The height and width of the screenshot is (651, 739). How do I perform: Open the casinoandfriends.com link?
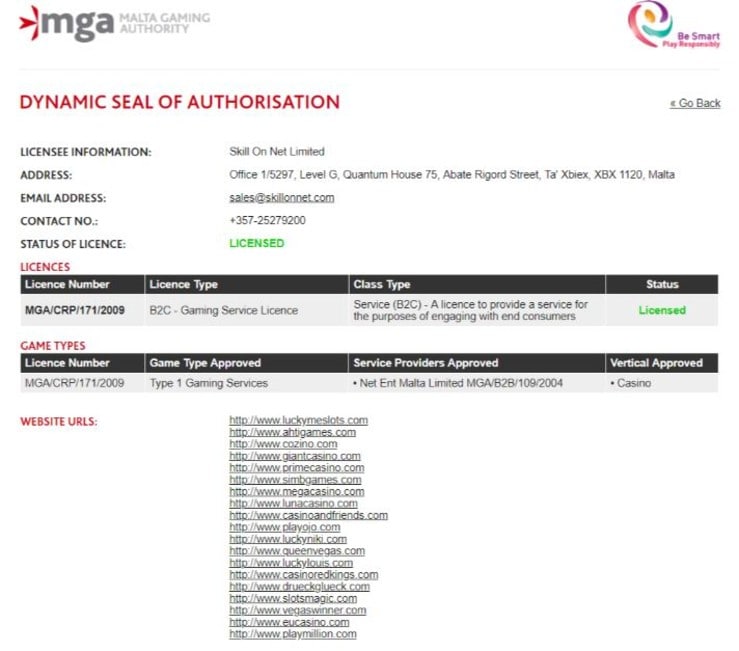coord(308,515)
